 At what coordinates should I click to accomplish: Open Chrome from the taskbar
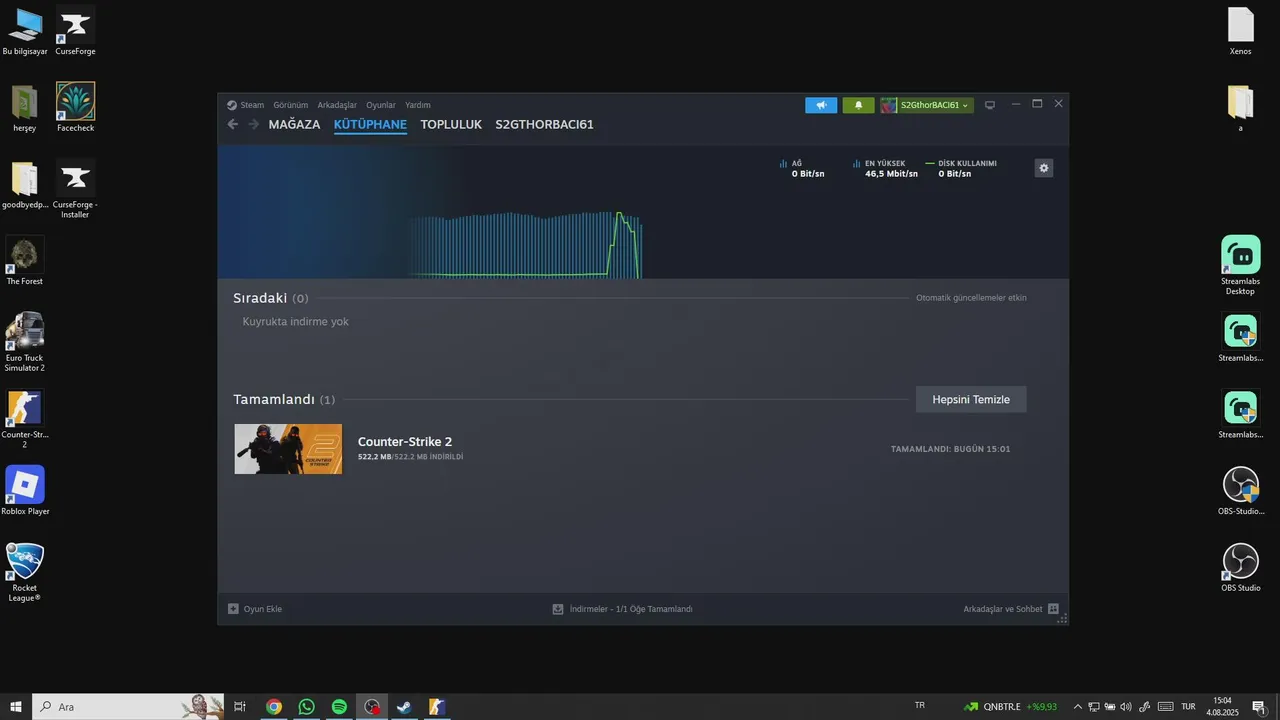(x=273, y=706)
